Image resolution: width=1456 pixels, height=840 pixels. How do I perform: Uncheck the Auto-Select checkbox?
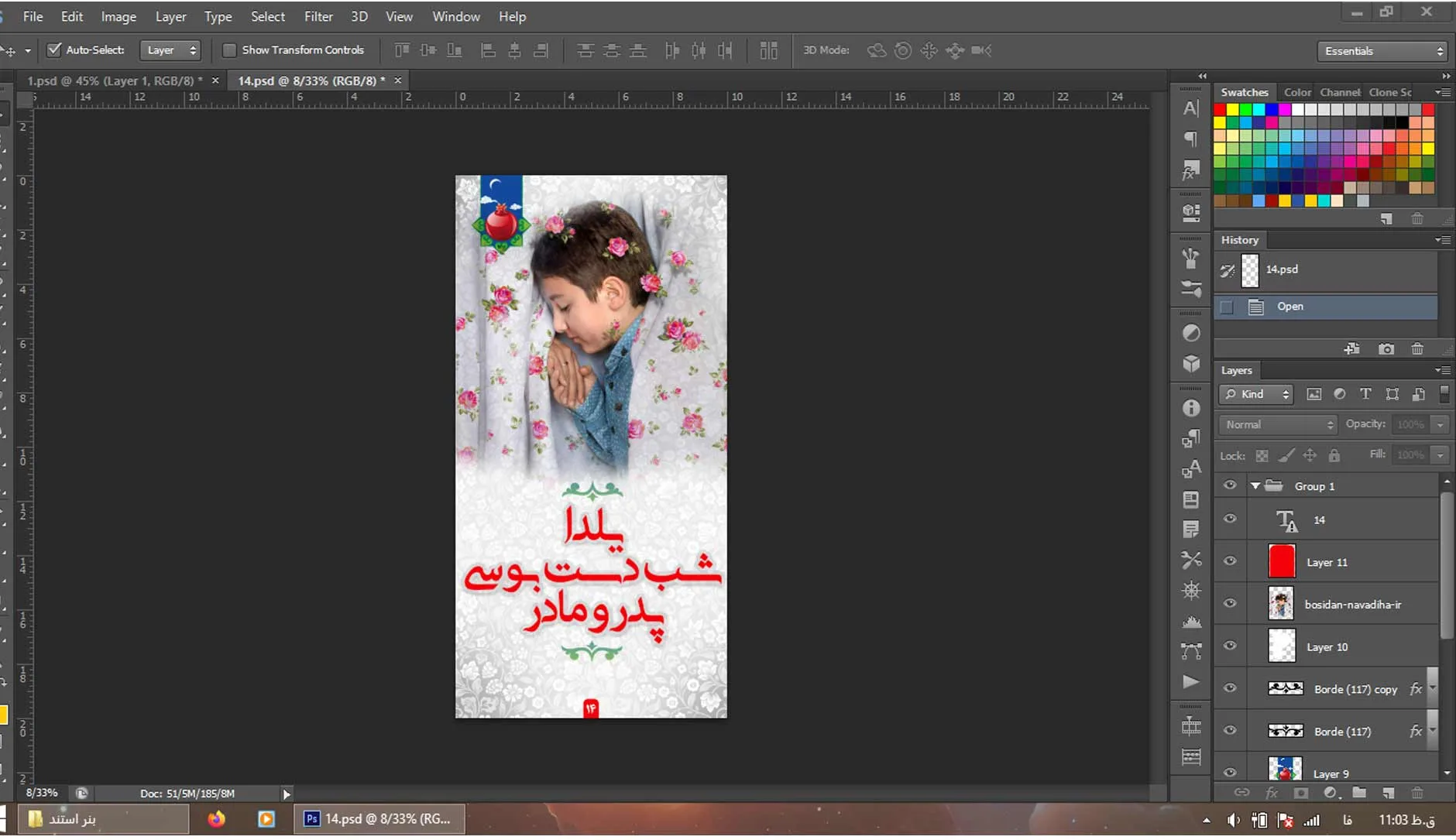(x=54, y=50)
